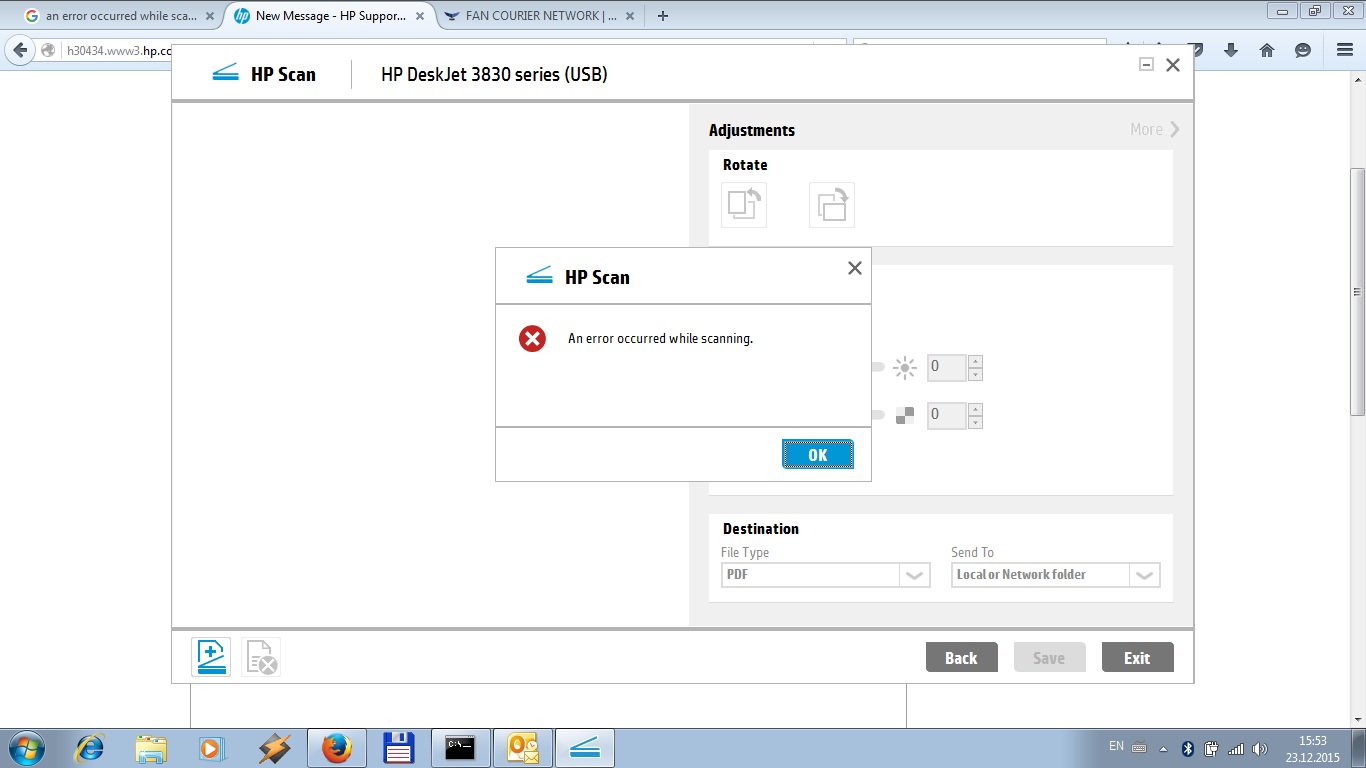Add a new scan page
Image resolution: width=1366 pixels, height=768 pixels.
(211, 657)
